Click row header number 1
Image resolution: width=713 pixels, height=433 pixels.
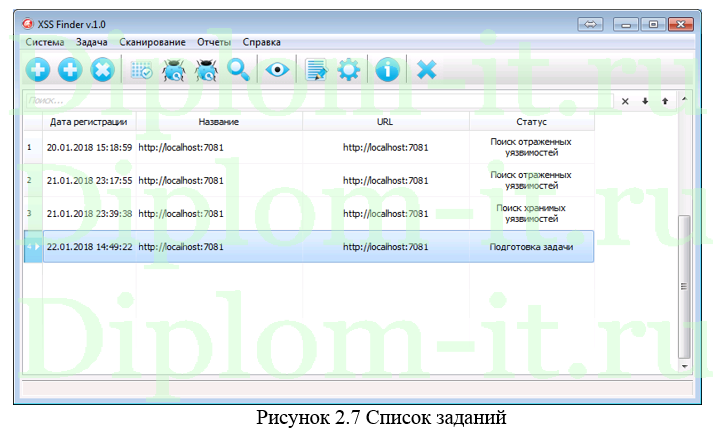pyautogui.click(x=33, y=147)
